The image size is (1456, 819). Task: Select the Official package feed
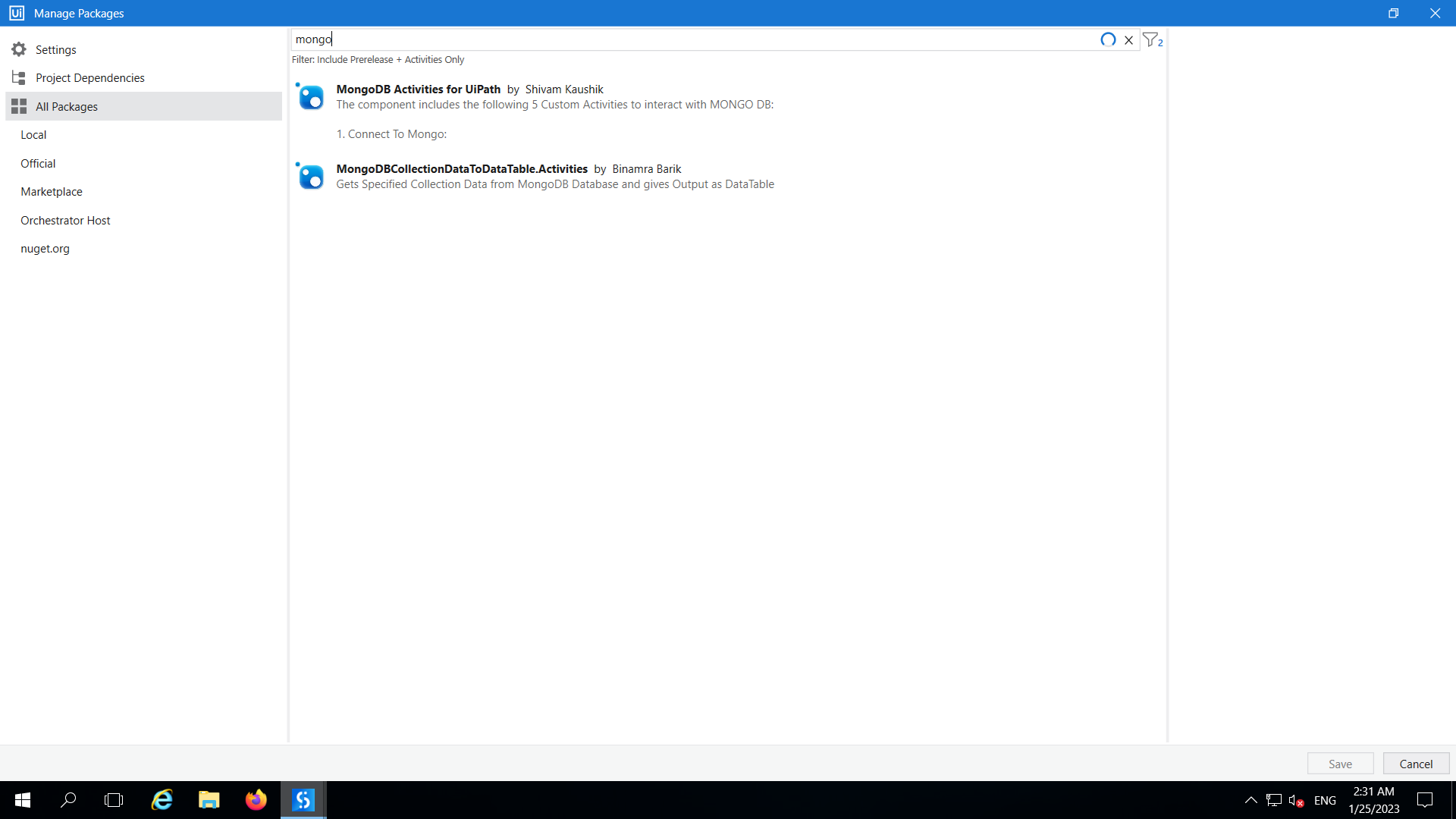point(144,163)
